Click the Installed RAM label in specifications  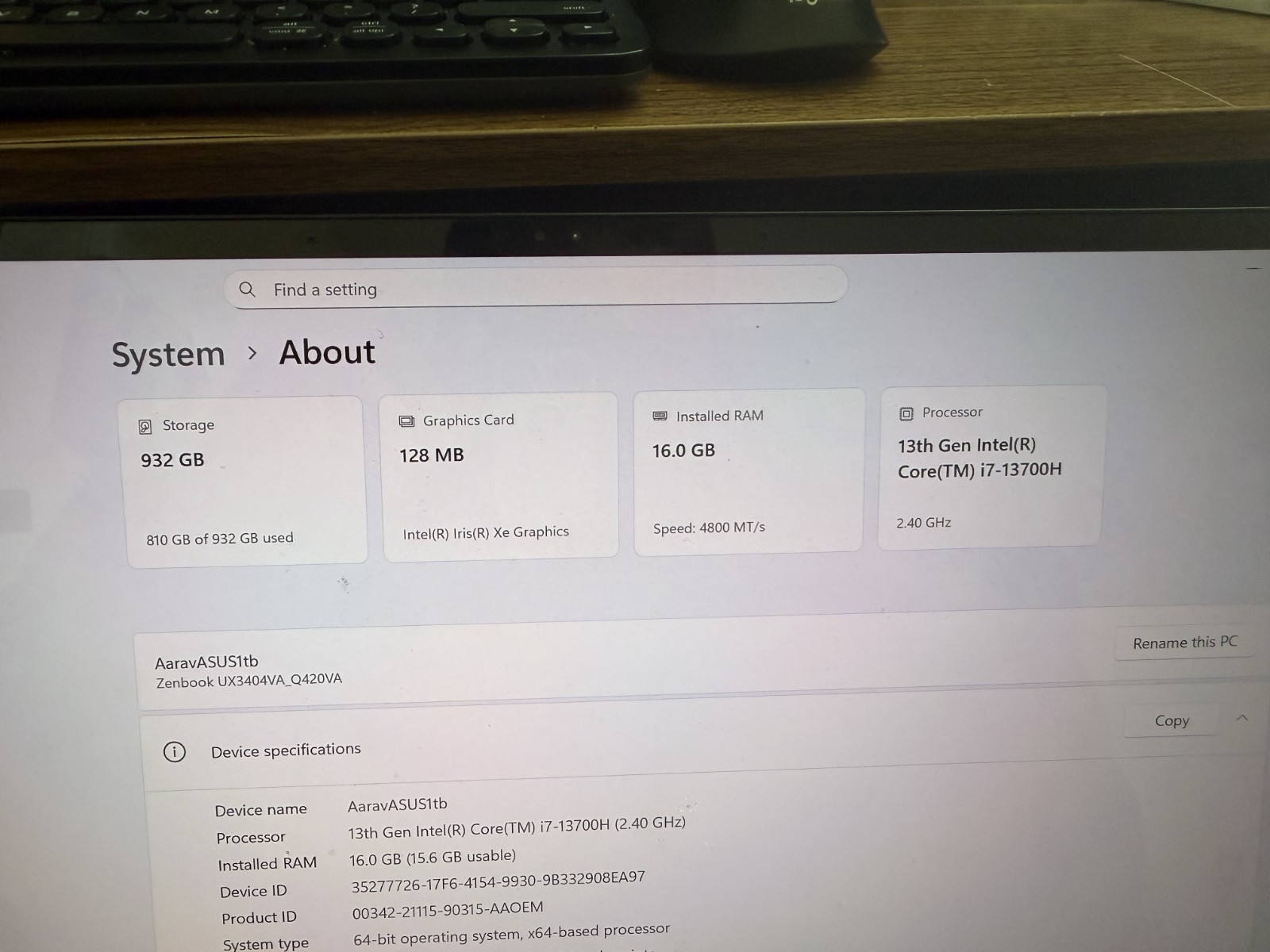tap(267, 864)
